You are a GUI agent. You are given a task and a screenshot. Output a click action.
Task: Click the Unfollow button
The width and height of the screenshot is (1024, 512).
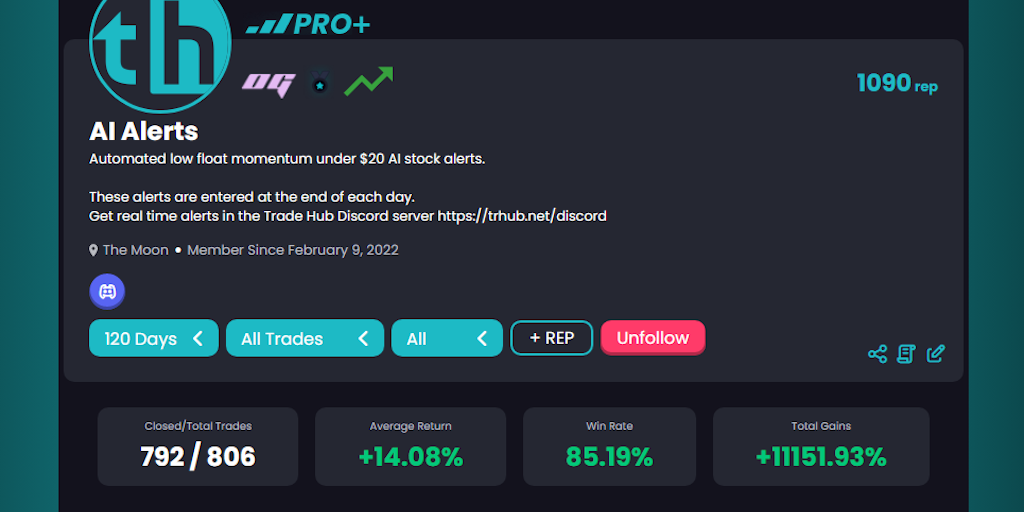pos(653,337)
